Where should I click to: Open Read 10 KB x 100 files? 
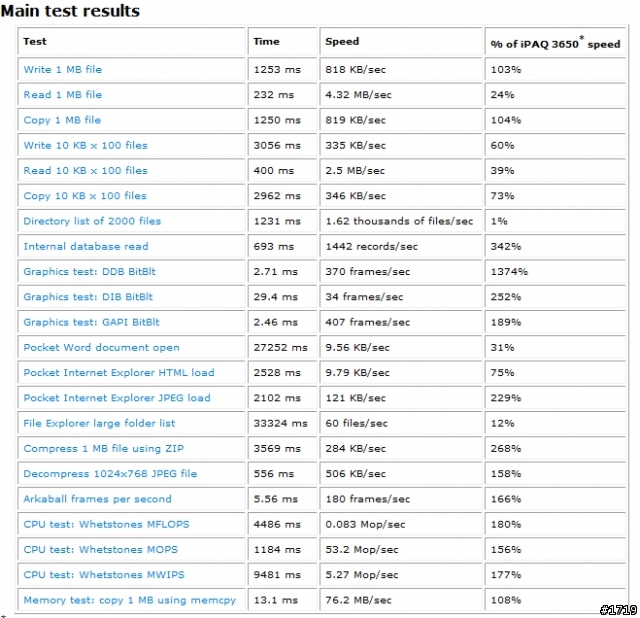(x=85, y=171)
